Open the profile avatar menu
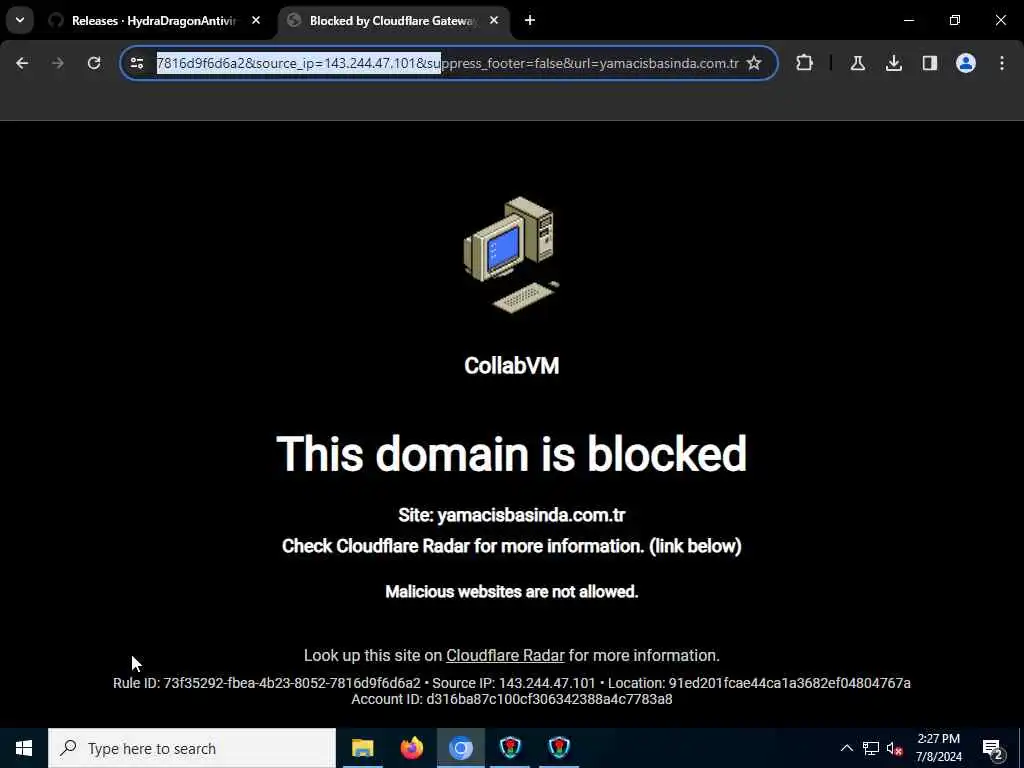The width and height of the screenshot is (1024, 768). (965, 63)
